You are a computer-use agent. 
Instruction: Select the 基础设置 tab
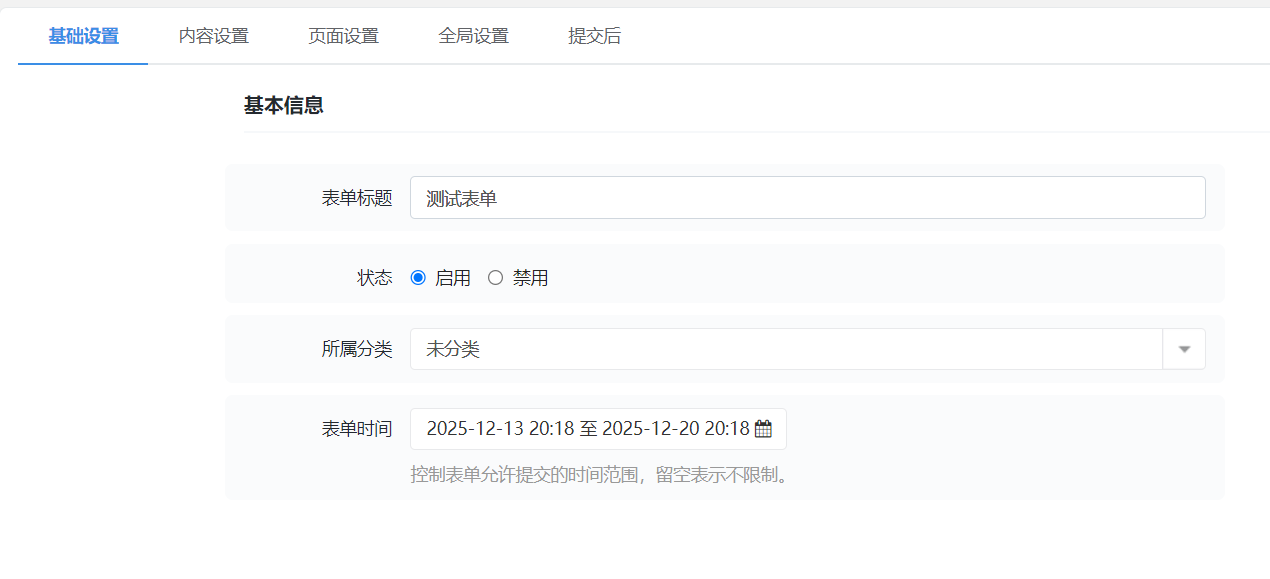[x=82, y=35]
